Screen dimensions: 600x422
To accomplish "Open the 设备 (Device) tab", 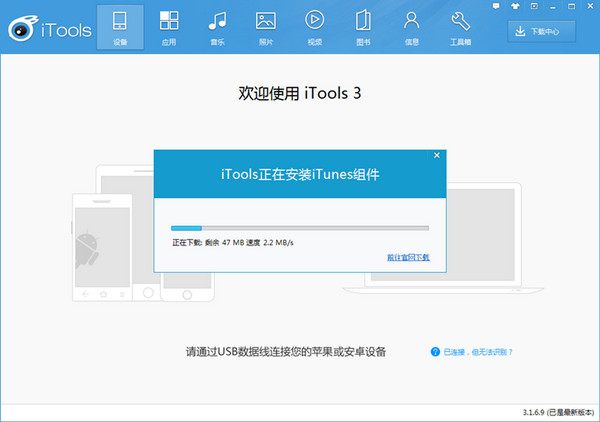I will [121, 28].
